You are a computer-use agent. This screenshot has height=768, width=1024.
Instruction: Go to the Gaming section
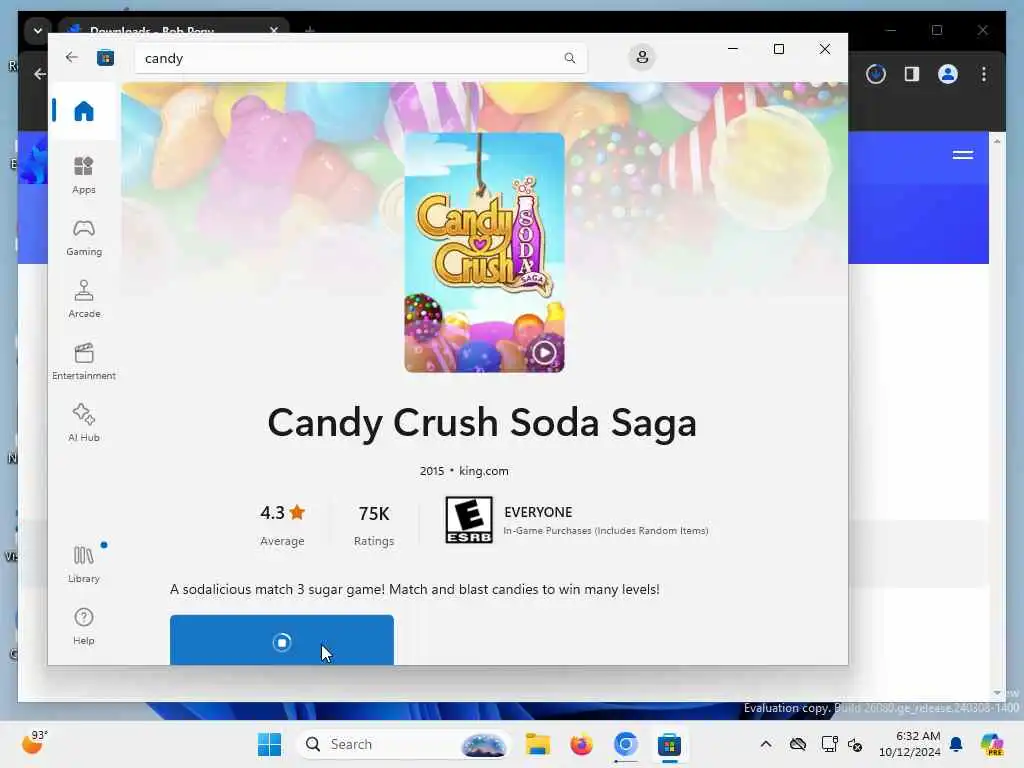(x=84, y=238)
